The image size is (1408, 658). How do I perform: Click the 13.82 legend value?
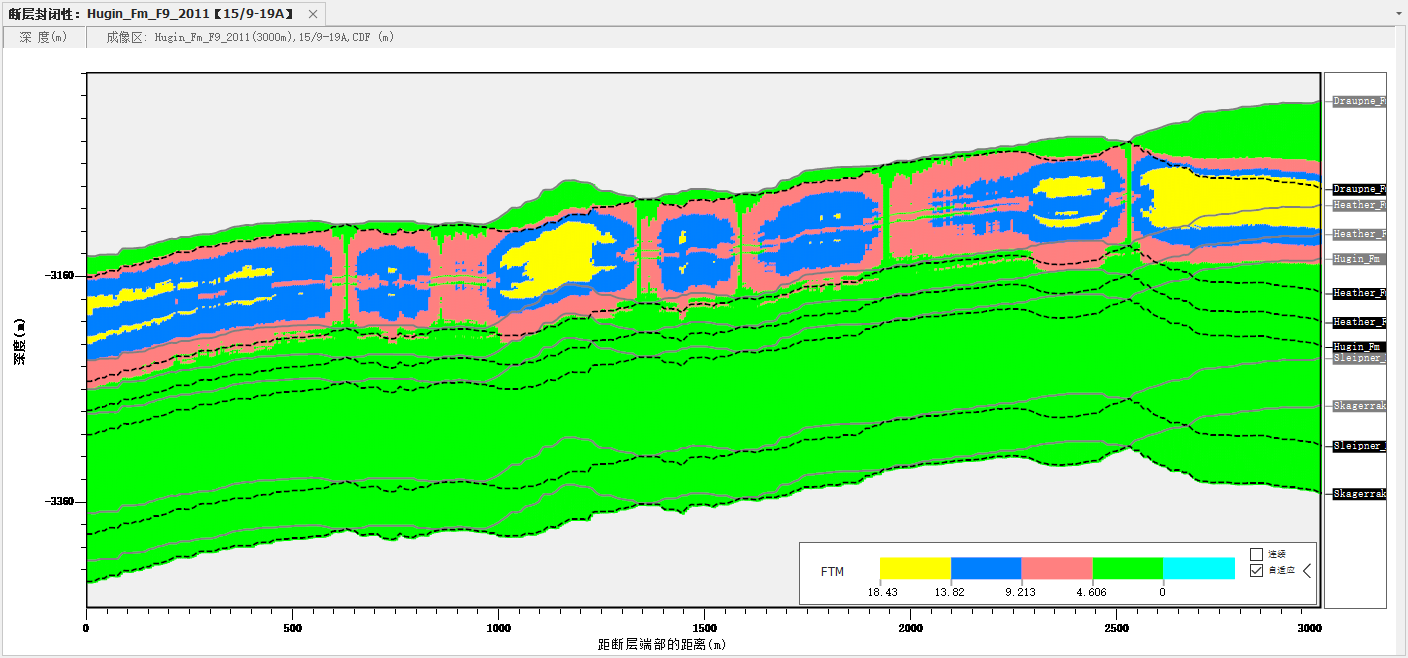[x=951, y=592]
